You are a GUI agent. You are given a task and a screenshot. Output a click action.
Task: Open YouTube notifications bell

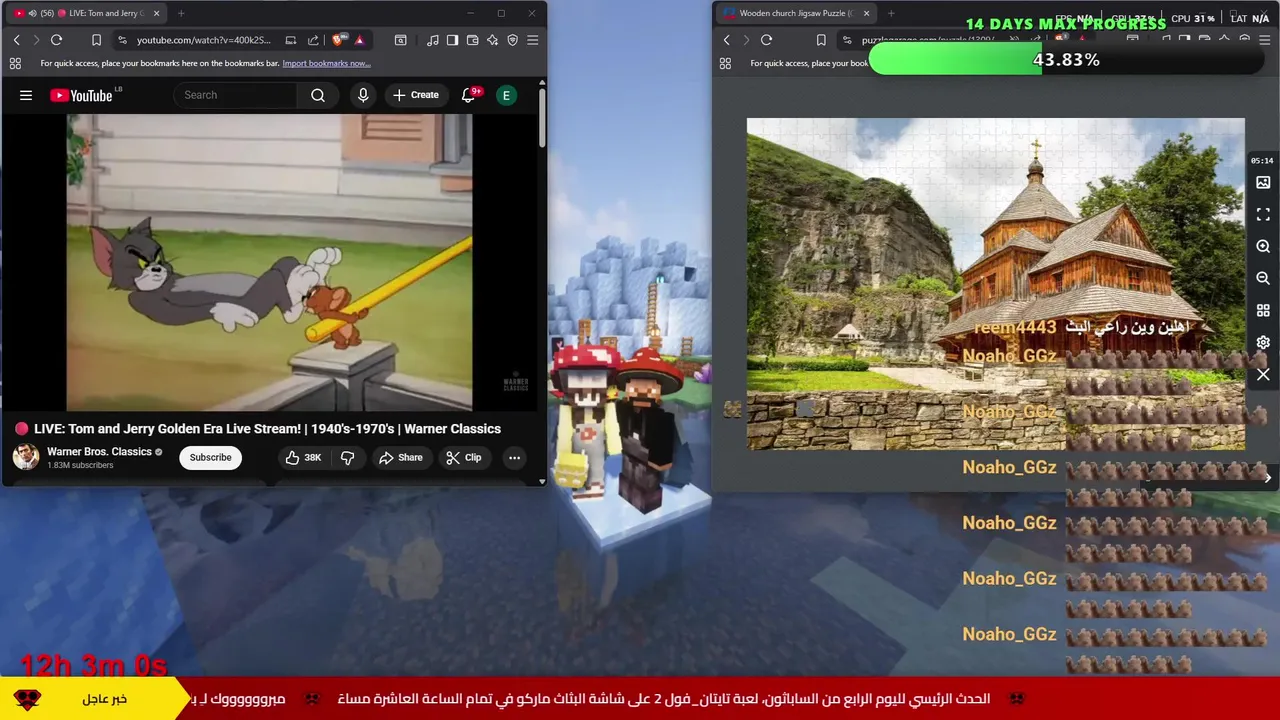468,95
